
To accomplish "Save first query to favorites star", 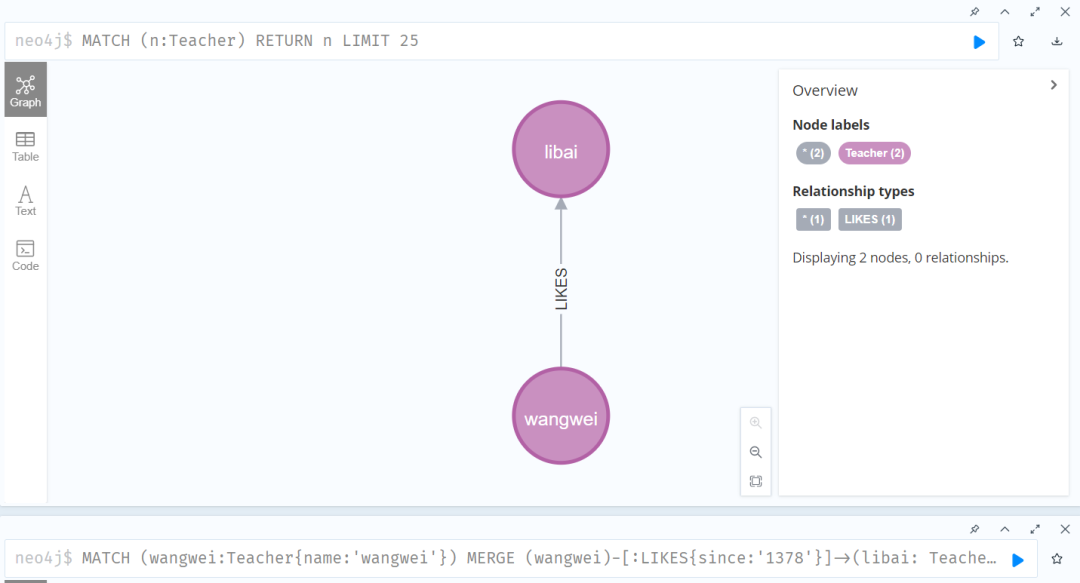I will (1018, 42).
